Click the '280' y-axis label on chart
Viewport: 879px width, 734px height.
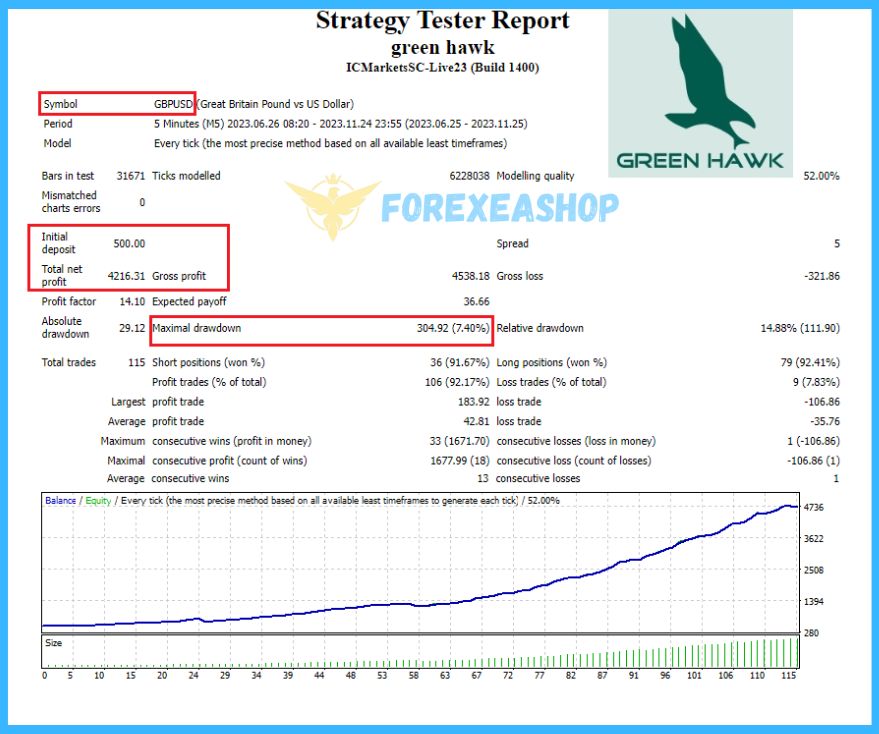pyautogui.click(x=811, y=633)
